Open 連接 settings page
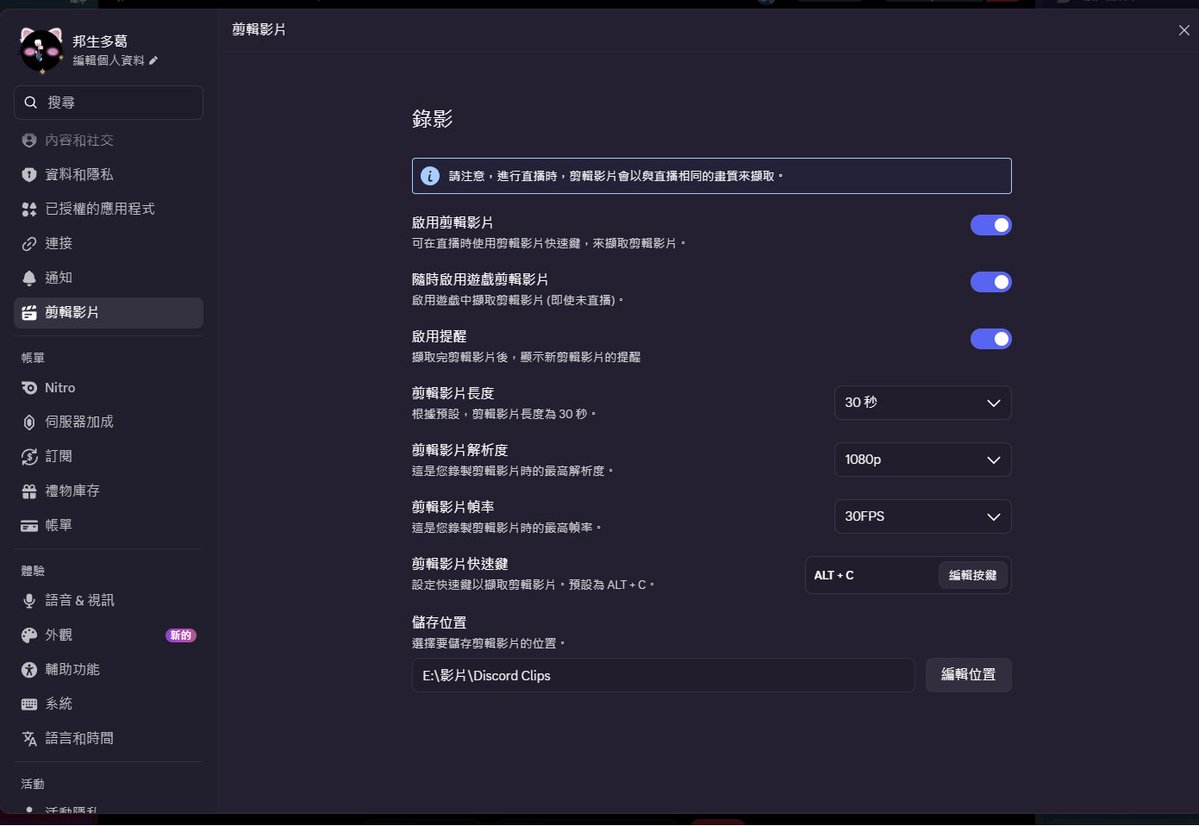Image resolution: width=1199 pixels, height=826 pixels. [109, 244]
